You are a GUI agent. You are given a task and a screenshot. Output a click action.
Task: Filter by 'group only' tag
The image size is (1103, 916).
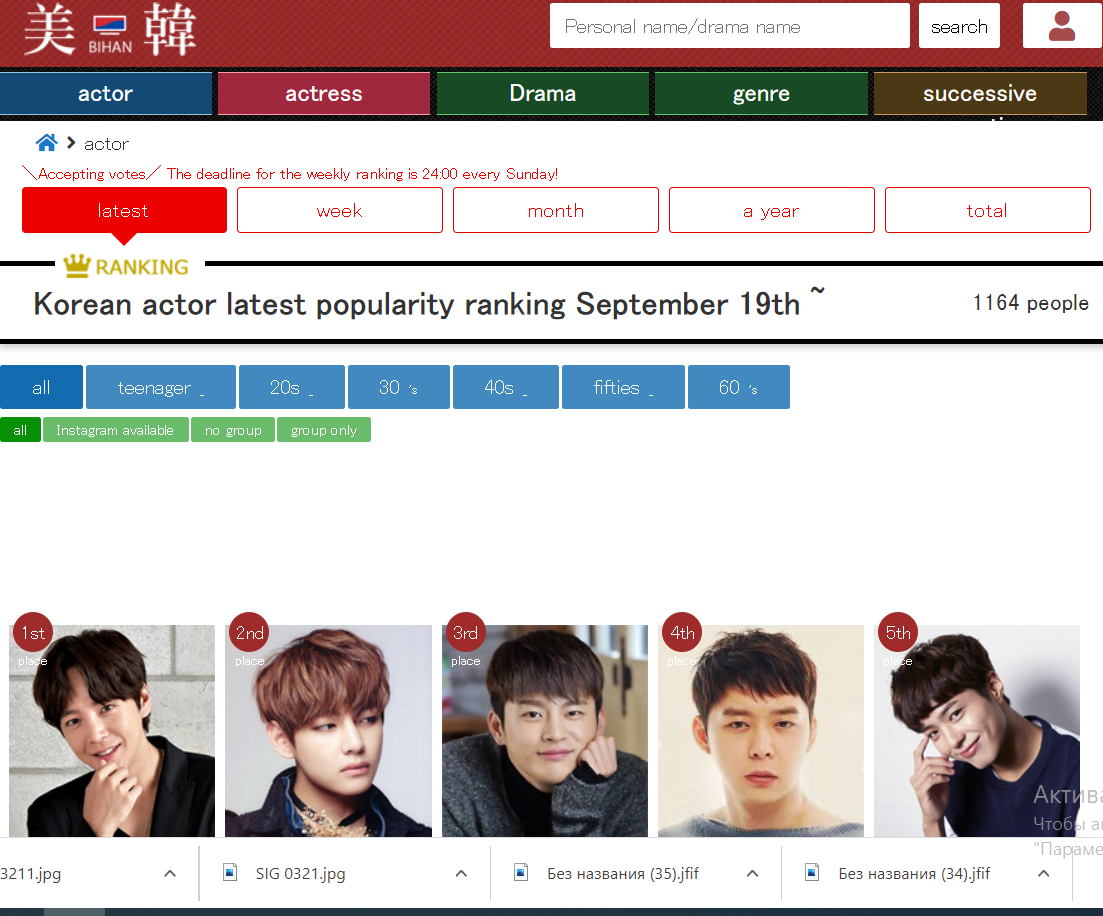pos(324,430)
